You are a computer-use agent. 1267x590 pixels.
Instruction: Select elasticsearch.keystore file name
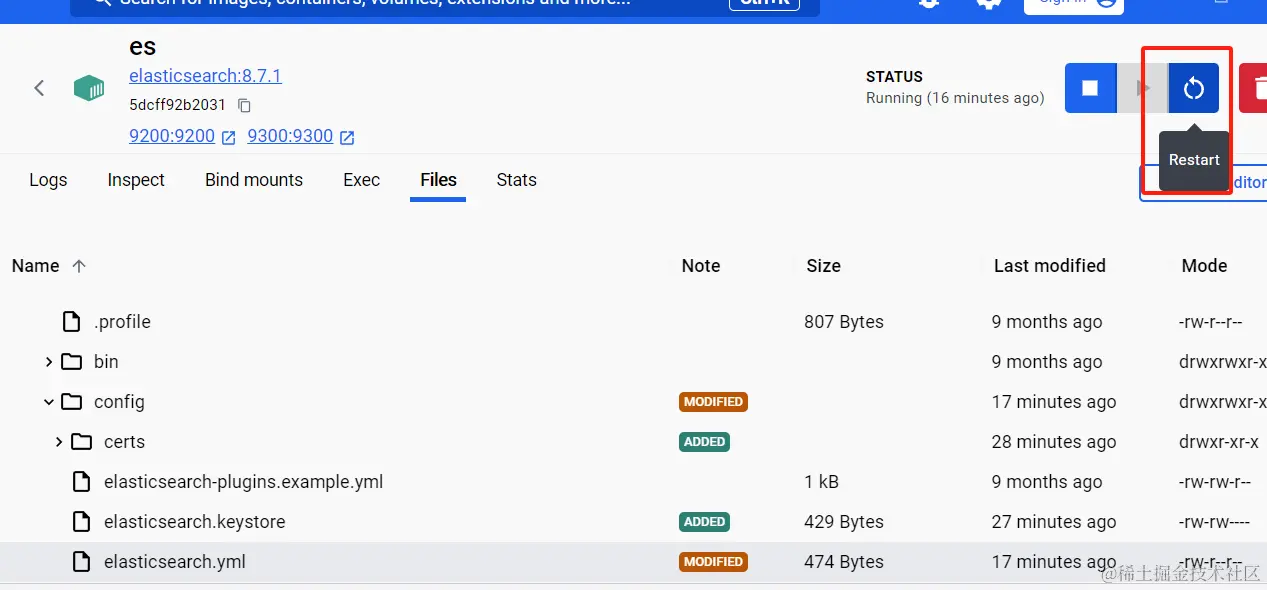pyautogui.click(x=194, y=522)
